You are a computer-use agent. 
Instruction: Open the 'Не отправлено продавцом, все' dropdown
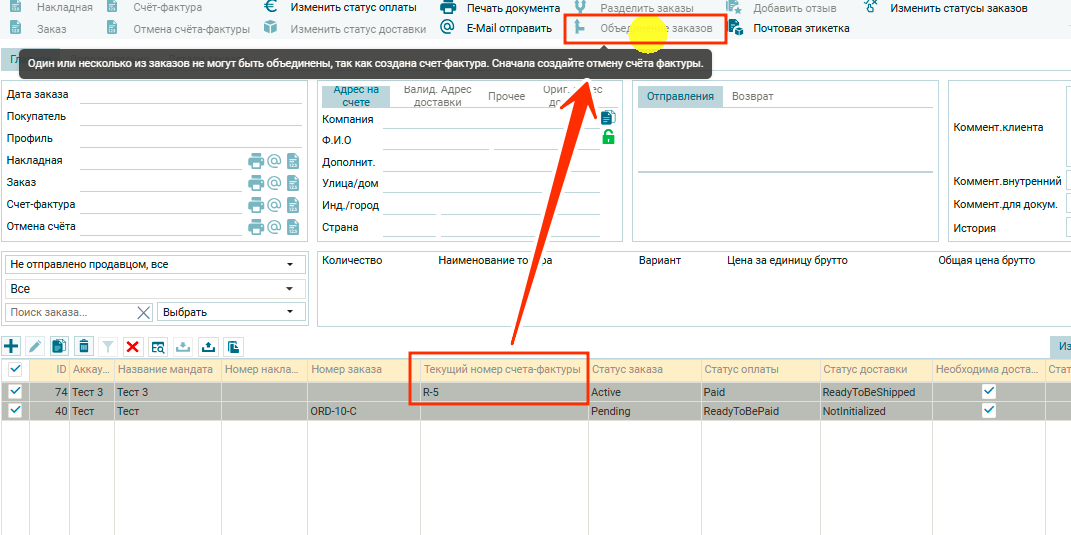[x=155, y=265]
